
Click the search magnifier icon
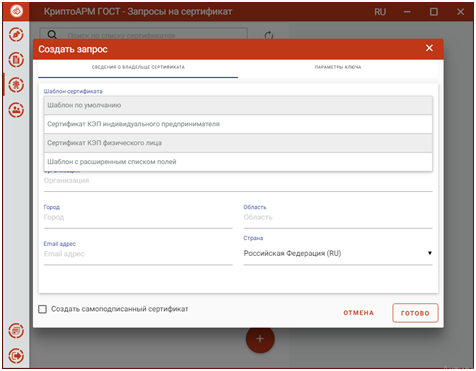[52, 35]
